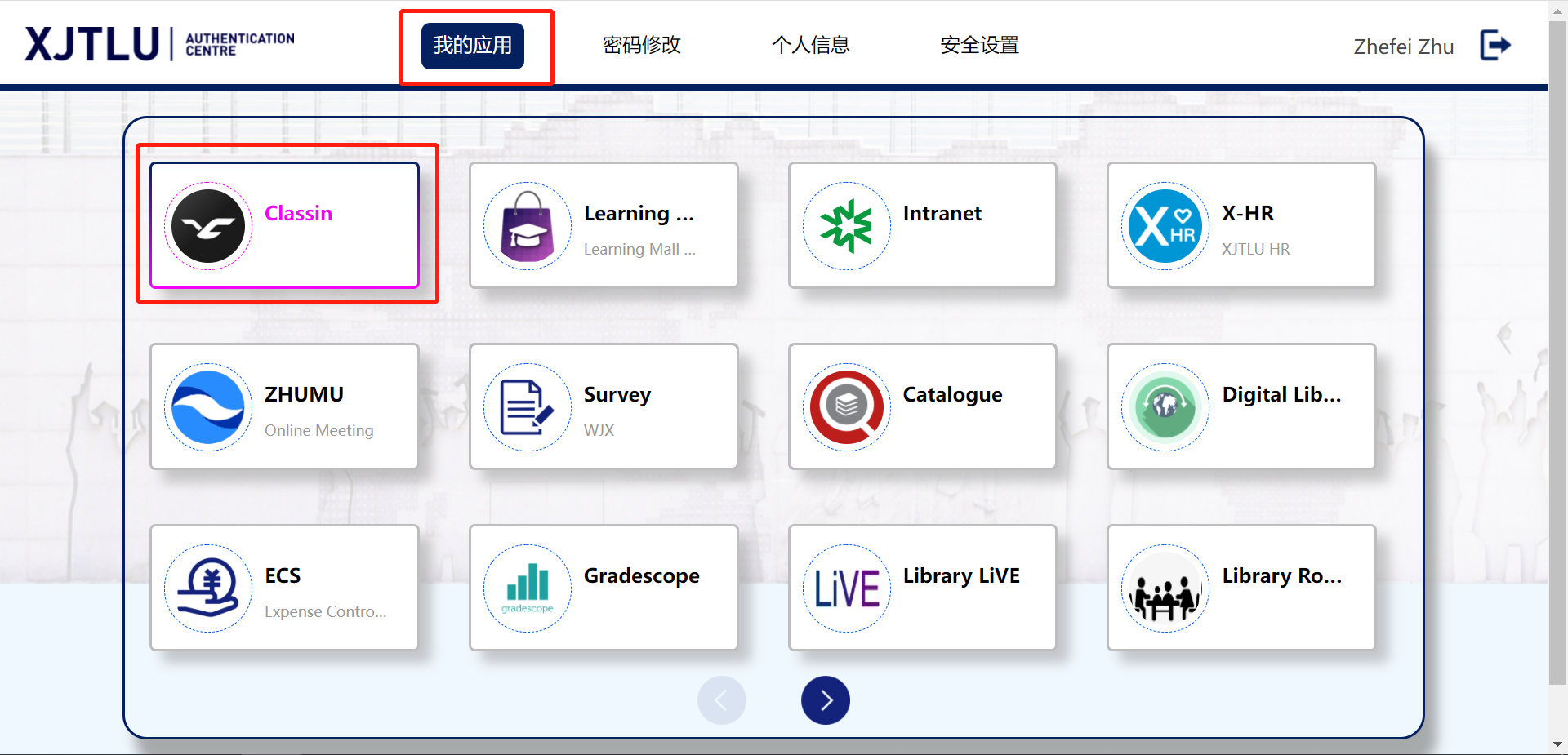Click the green Intranet star icon
This screenshot has height=755, width=1568.
click(847, 226)
